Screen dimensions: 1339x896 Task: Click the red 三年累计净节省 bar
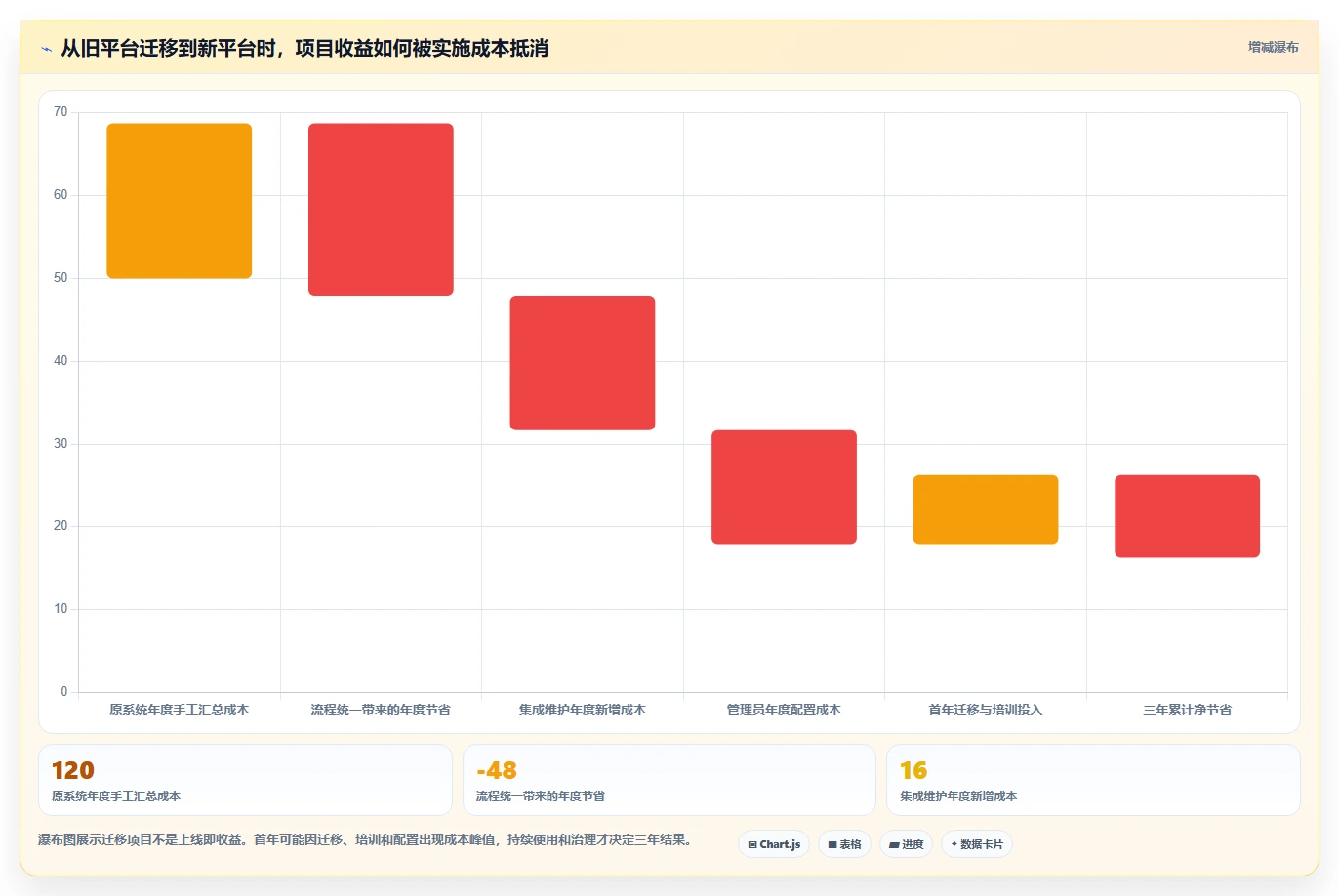click(x=1187, y=516)
